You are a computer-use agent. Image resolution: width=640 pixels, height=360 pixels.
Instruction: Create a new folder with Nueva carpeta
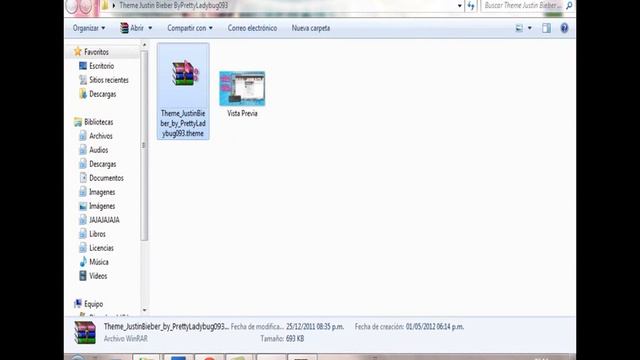pos(311,28)
